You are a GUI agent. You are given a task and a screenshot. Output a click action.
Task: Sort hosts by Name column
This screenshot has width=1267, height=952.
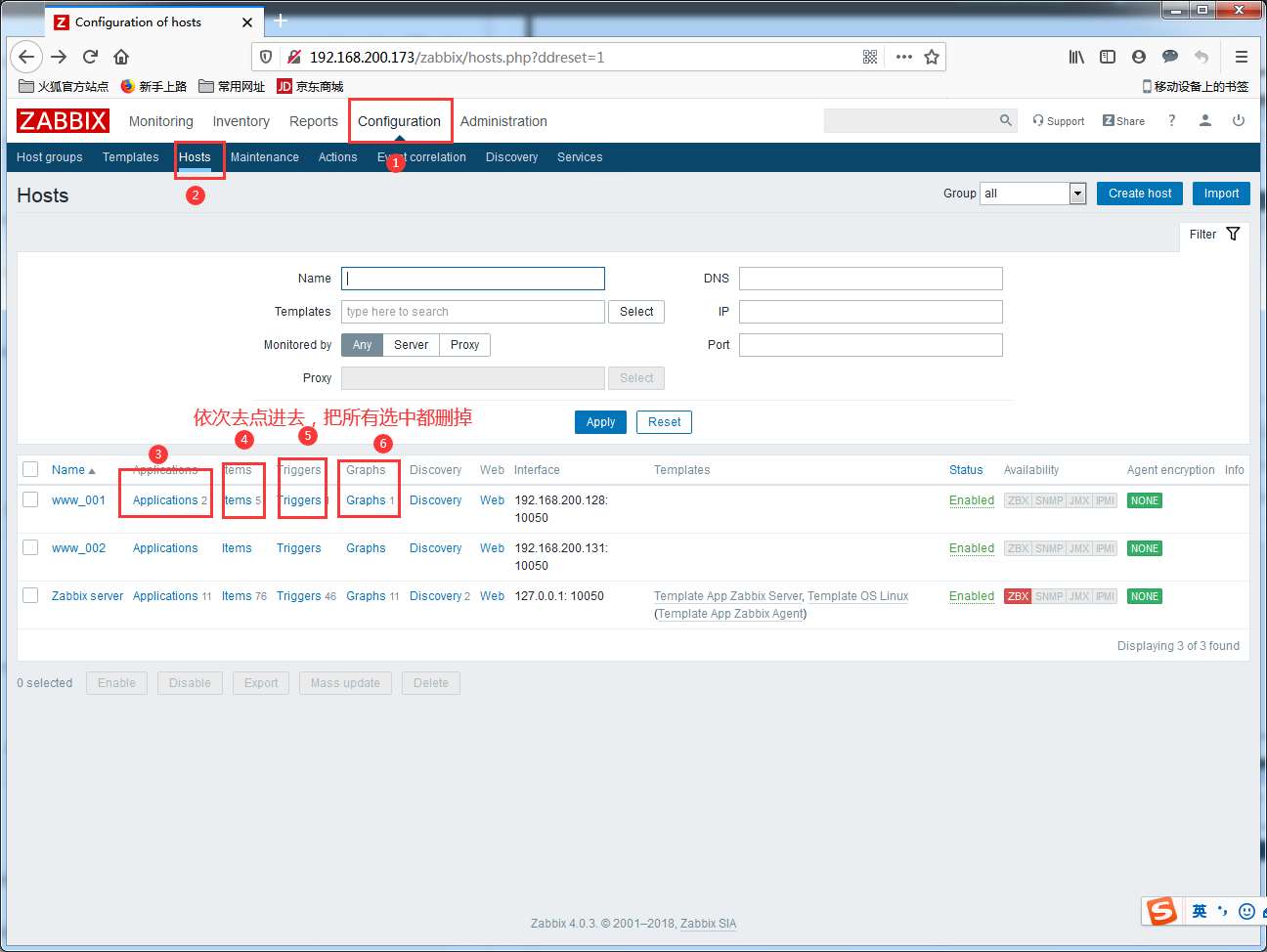pyautogui.click(x=73, y=470)
